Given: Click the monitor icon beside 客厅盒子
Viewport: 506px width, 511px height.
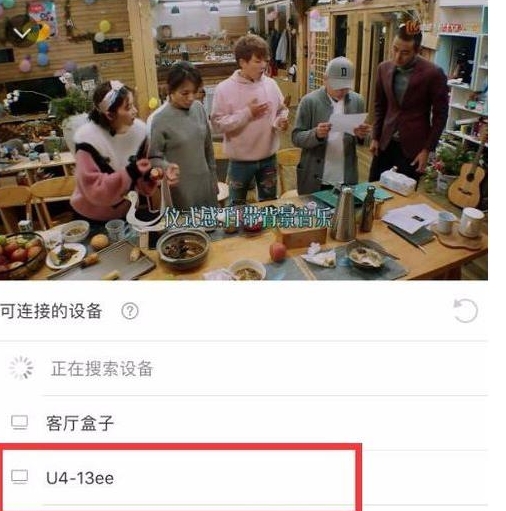Looking at the screenshot, I should (19, 423).
